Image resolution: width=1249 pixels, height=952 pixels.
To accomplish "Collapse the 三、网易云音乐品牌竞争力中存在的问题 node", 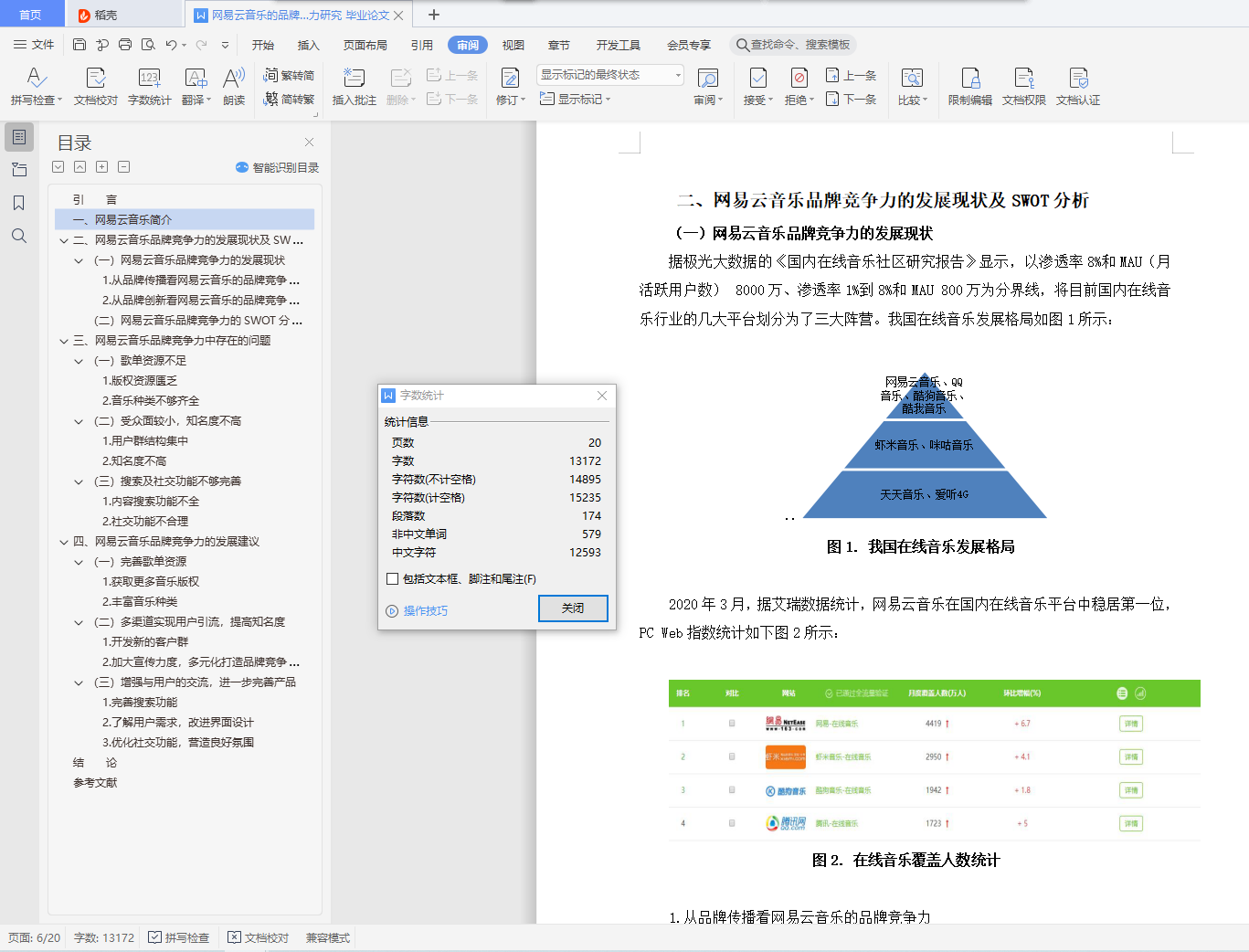I will [64, 341].
